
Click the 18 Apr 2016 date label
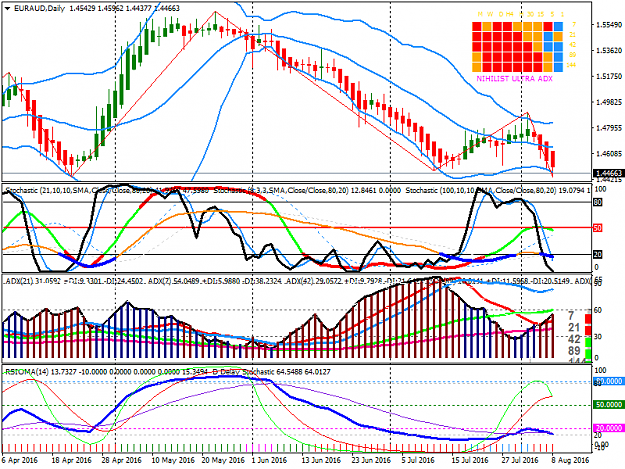click(72, 460)
